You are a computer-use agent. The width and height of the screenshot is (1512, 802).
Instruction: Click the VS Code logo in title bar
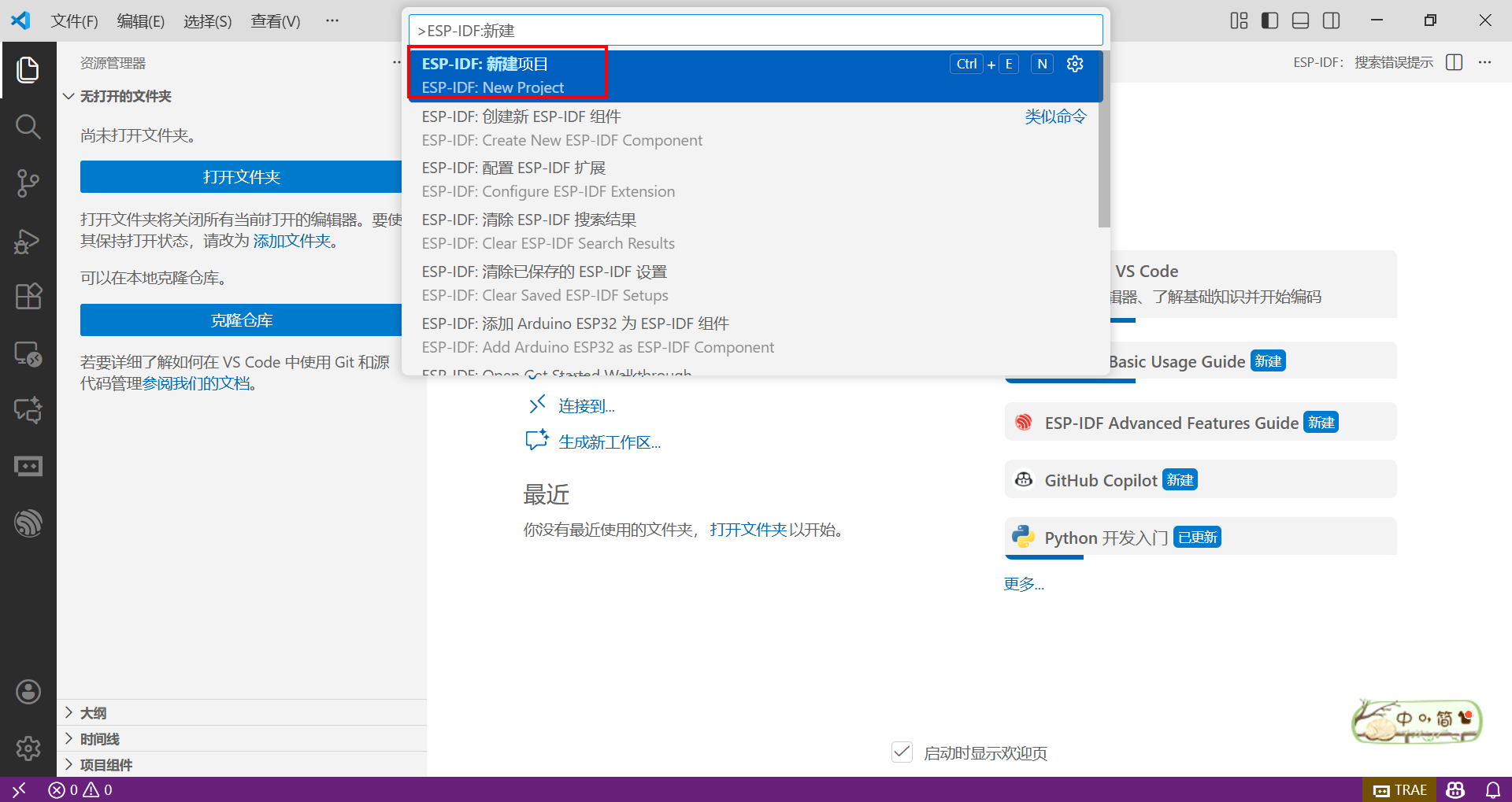tap(21, 20)
